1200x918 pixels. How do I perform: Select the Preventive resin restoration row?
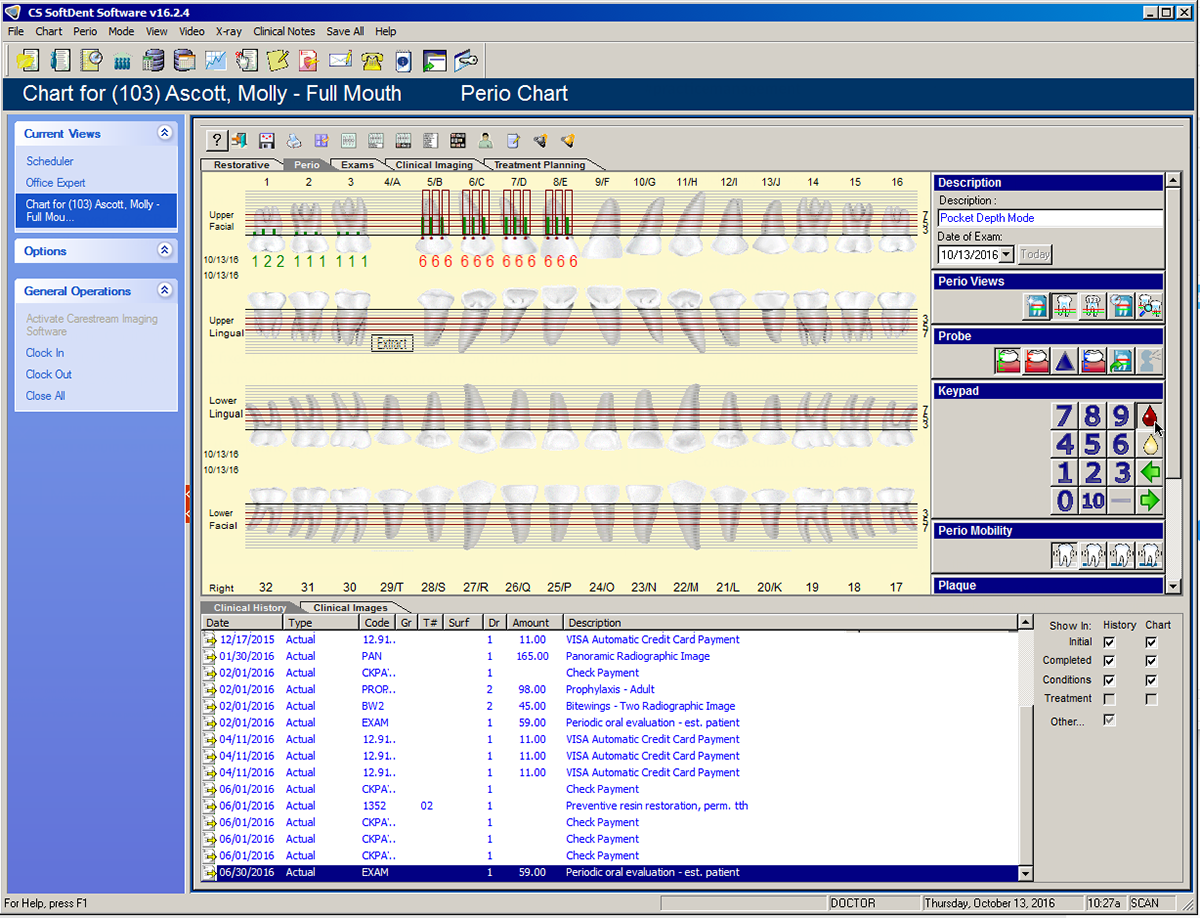[x=610, y=806]
